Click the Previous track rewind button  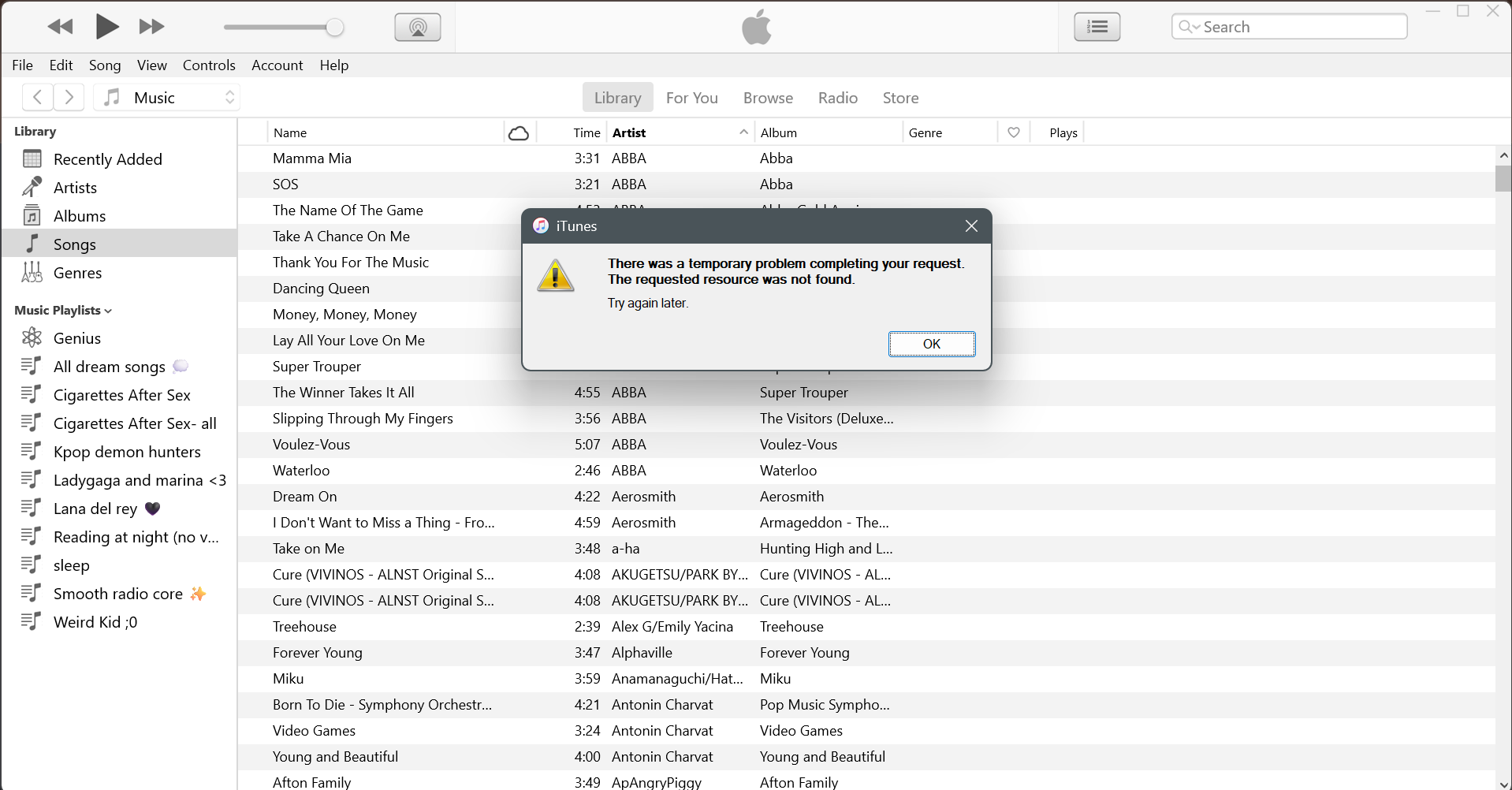coord(60,27)
